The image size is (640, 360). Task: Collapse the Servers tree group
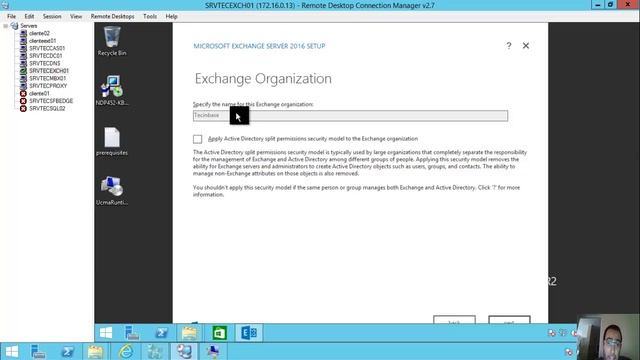5,26
